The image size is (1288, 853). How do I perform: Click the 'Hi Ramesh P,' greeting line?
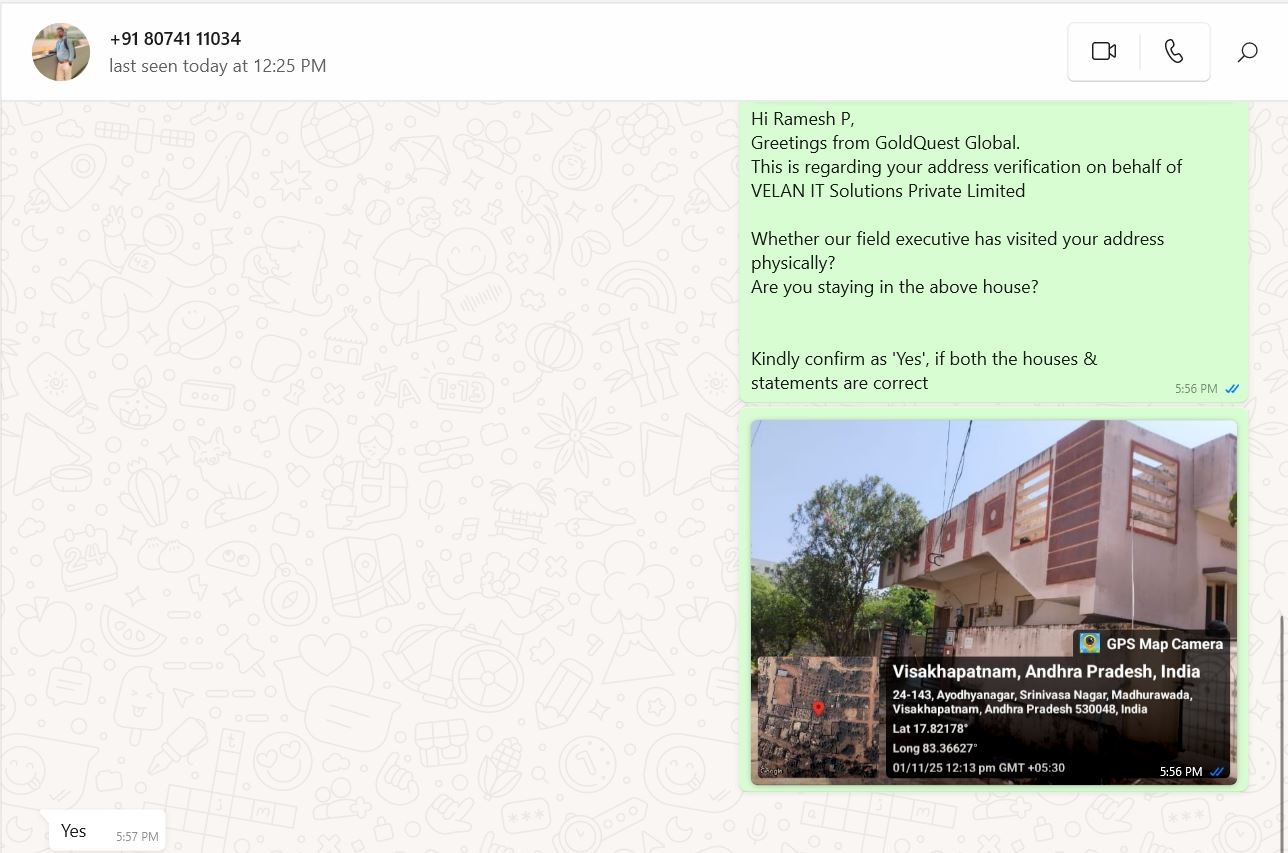point(803,119)
